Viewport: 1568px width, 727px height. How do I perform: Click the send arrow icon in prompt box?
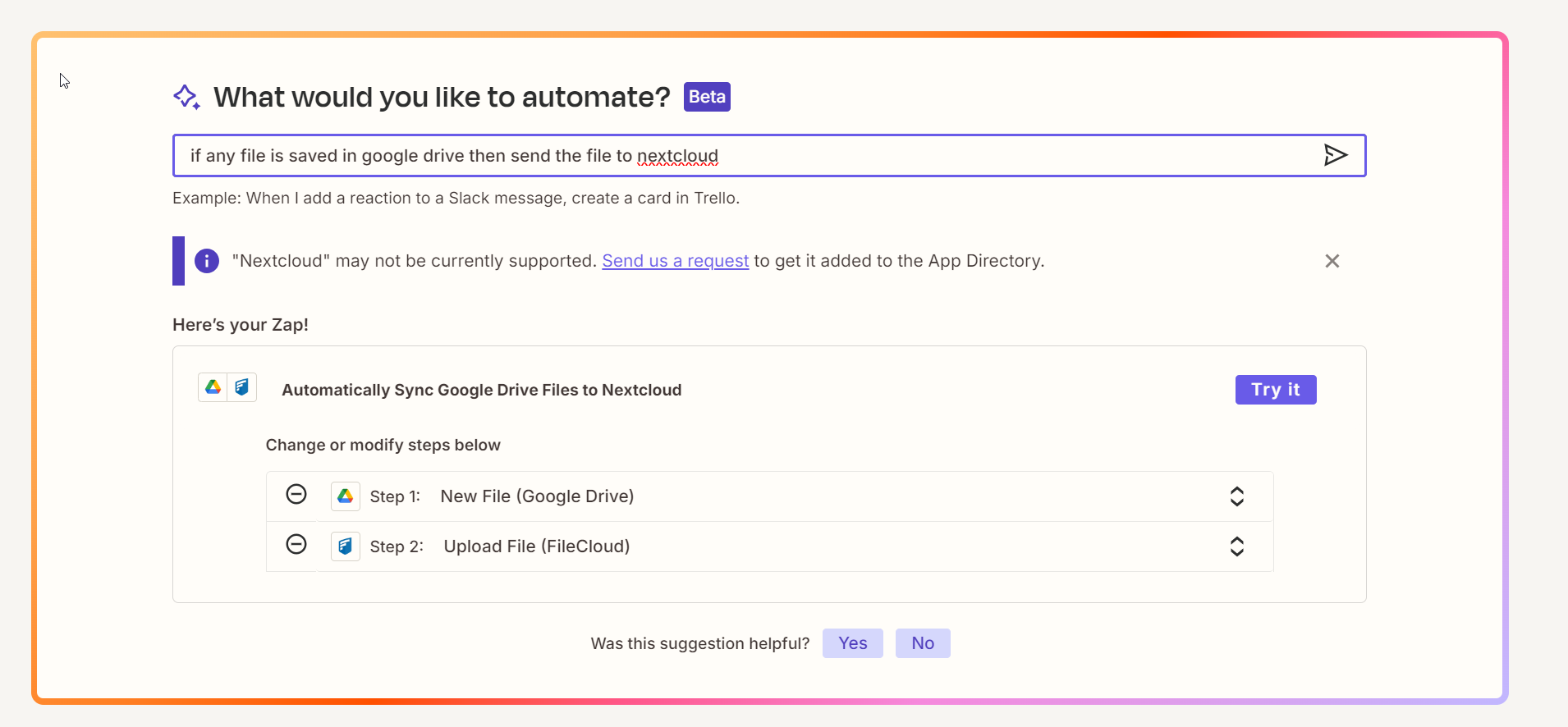[x=1335, y=155]
